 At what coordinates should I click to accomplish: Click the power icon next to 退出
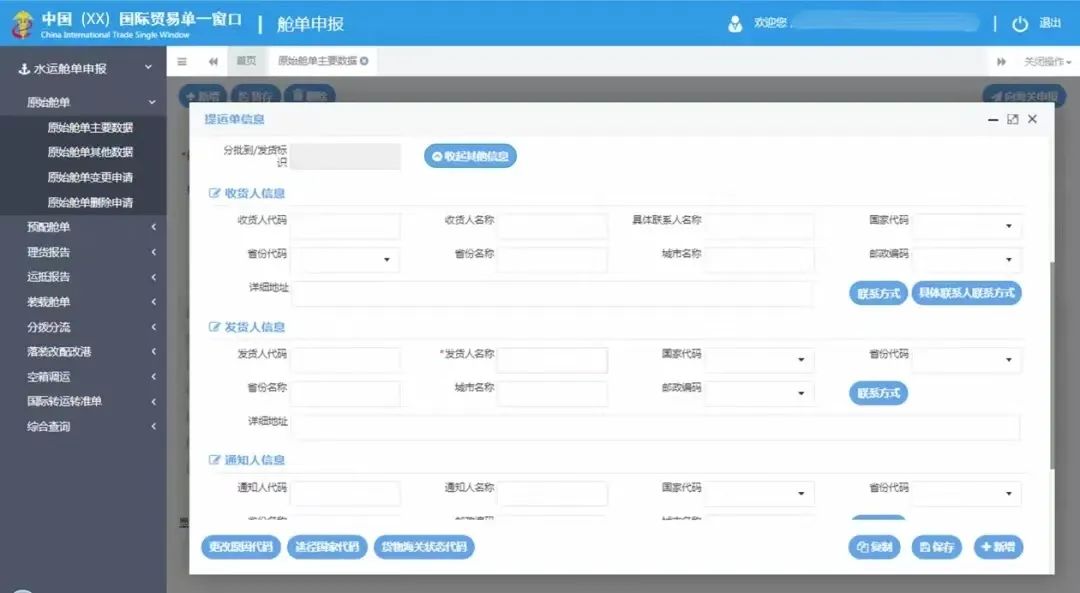tap(1020, 23)
